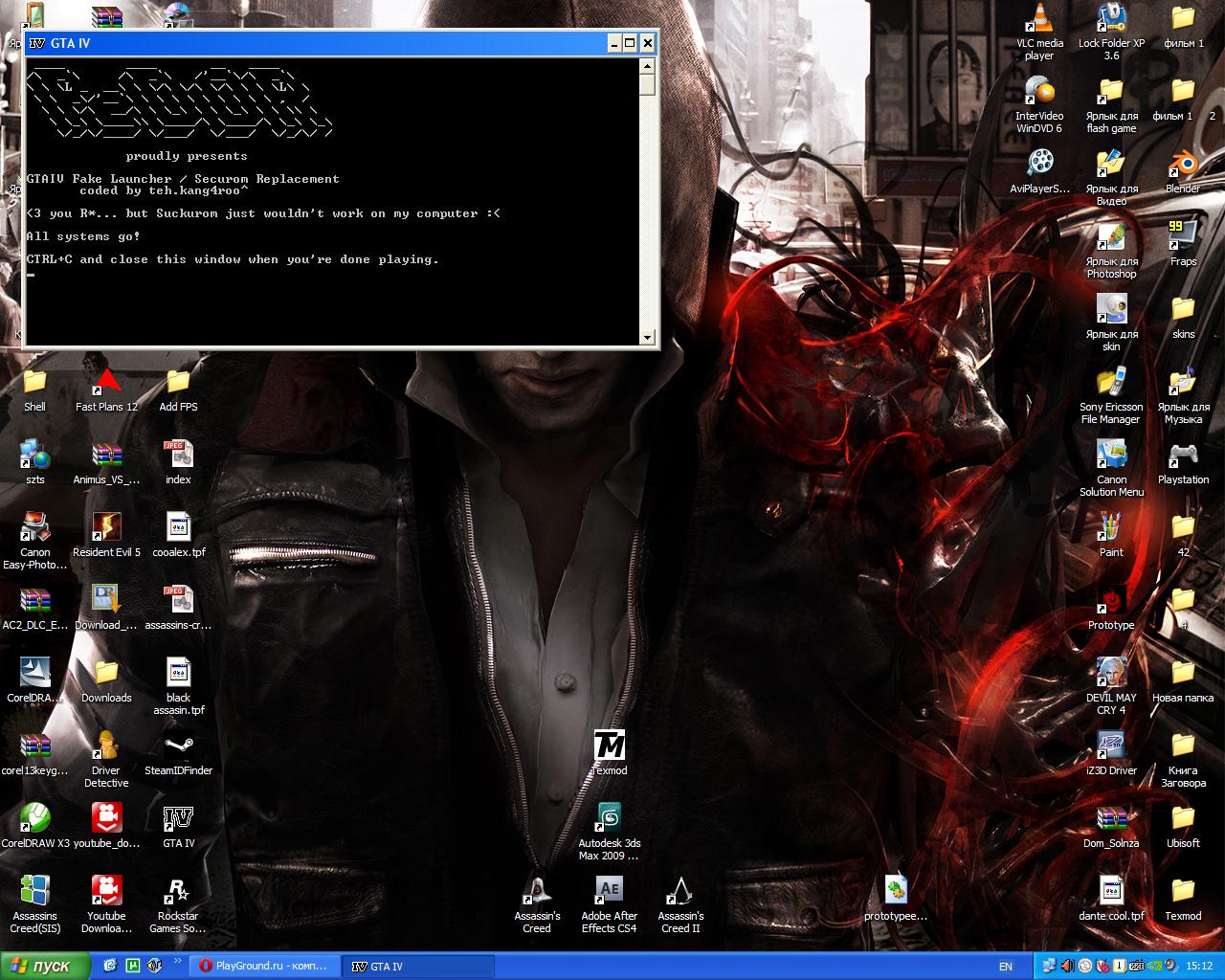Click the console scrollbar up arrow
The width and height of the screenshot is (1225, 980).
(648, 67)
